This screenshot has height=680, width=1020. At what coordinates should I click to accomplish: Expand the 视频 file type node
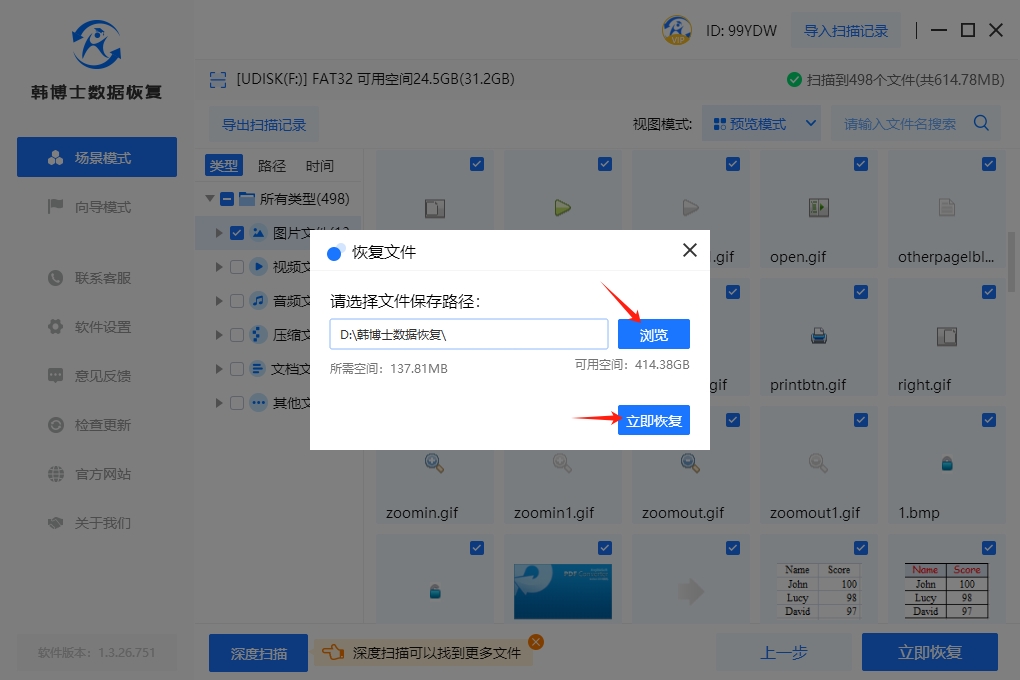[x=219, y=267]
